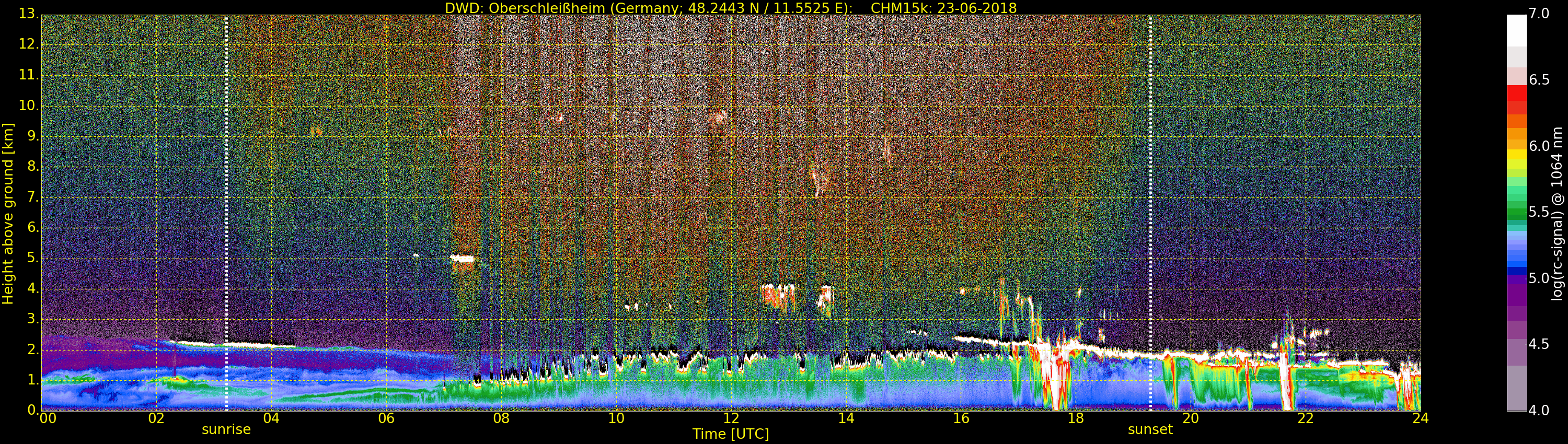Click the '08' tick on the time axis
1568x444 pixels.
501,418
